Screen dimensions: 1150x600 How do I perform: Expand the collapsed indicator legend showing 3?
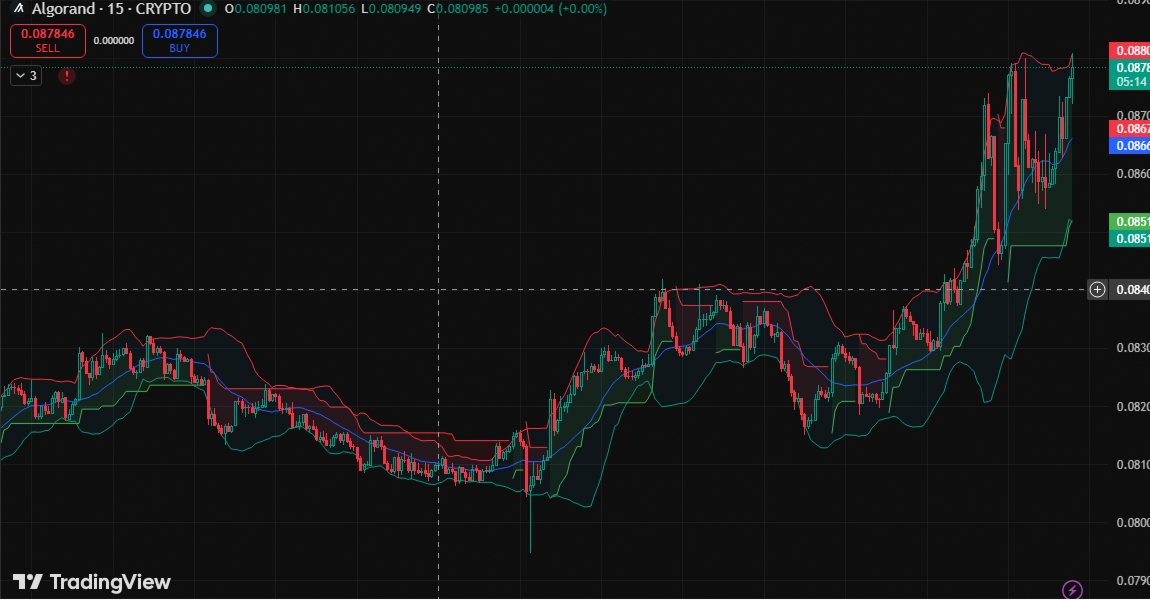pyautogui.click(x=26, y=76)
